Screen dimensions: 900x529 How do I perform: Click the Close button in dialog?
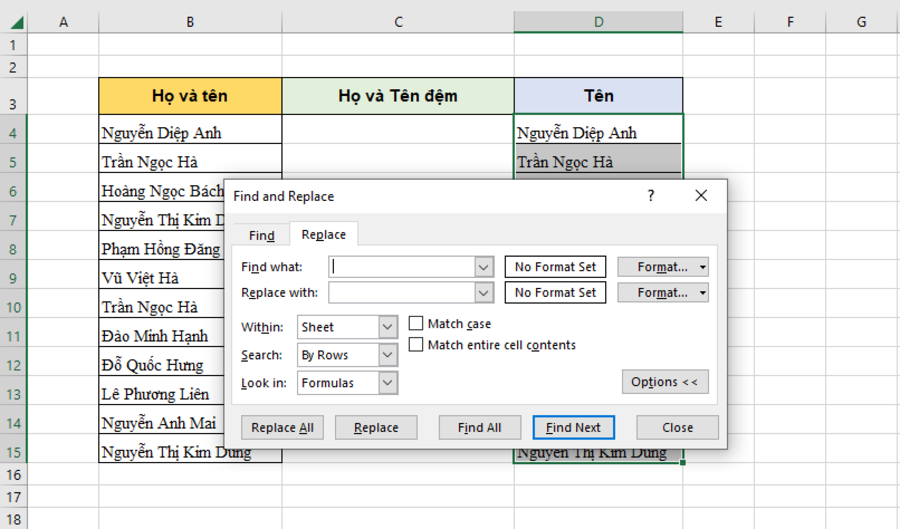click(677, 428)
